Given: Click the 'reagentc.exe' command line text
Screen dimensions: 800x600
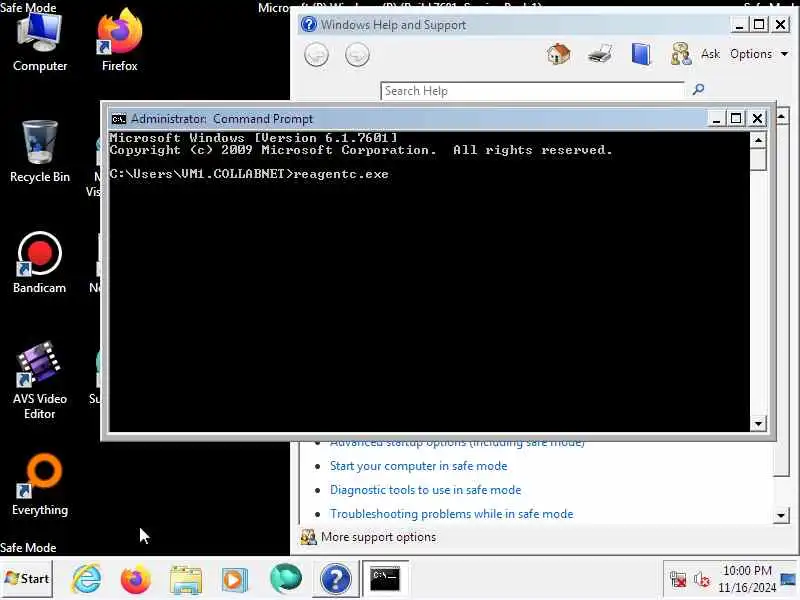Looking at the screenshot, I should [341, 174].
